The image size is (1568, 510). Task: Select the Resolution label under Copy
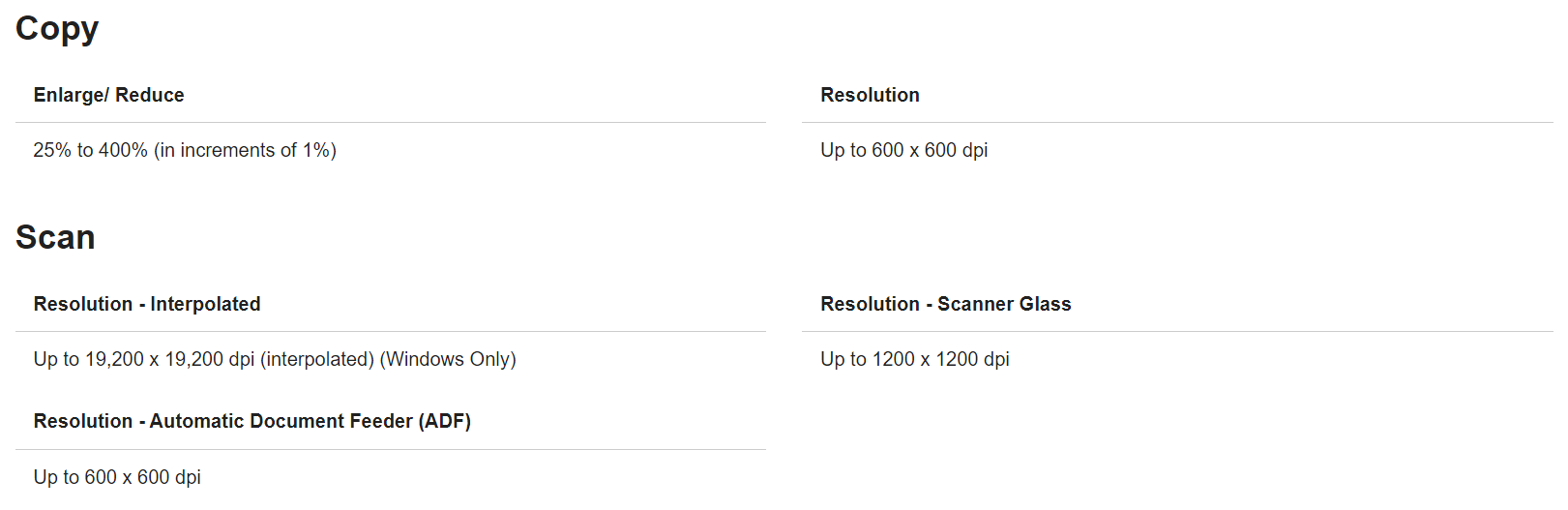[x=870, y=95]
